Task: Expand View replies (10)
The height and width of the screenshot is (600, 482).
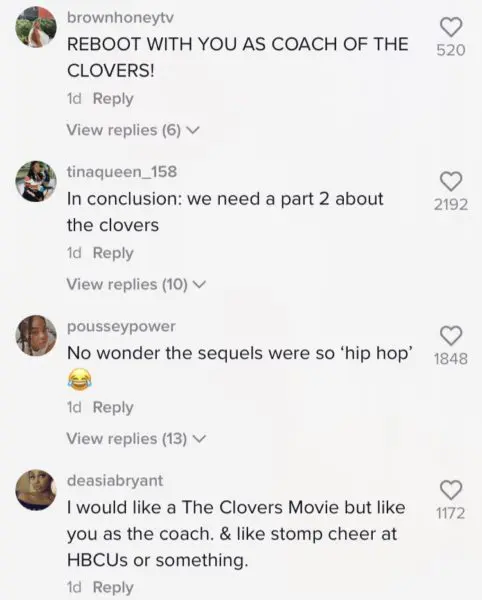Action: click(136, 284)
